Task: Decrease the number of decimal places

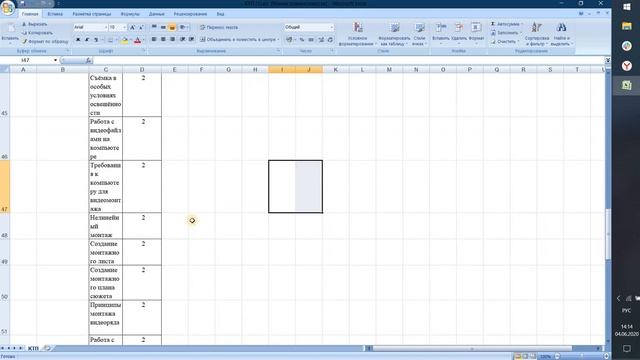Action: click(x=330, y=40)
